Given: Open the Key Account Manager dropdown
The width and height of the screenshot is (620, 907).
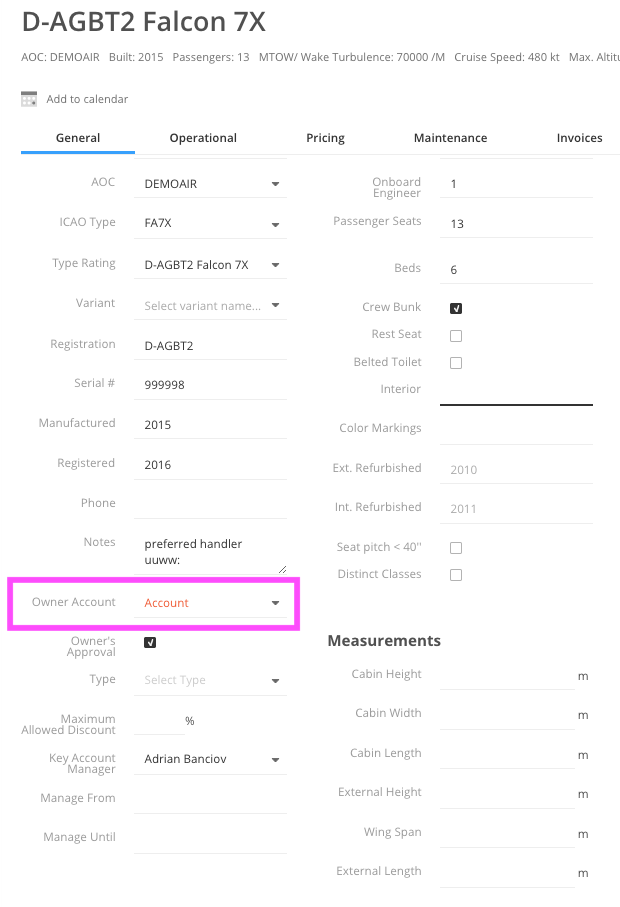Looking at the screenshot, I should pos(211,759).
